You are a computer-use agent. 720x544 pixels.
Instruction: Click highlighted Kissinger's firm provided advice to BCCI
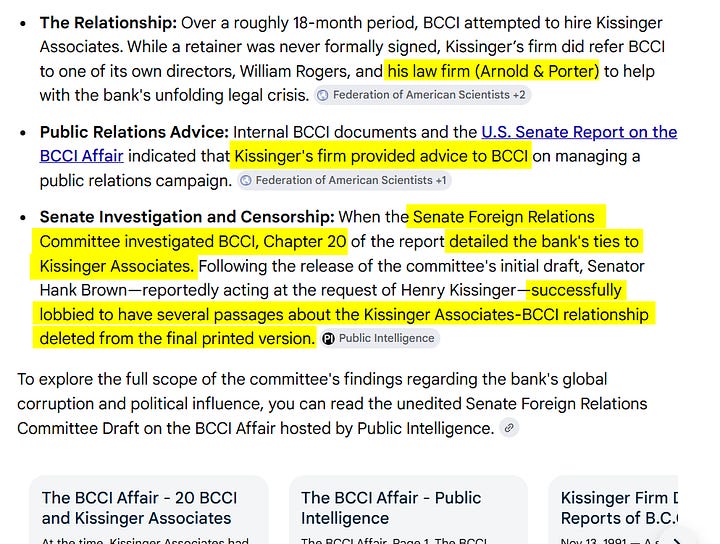click(x=381, y=156)
